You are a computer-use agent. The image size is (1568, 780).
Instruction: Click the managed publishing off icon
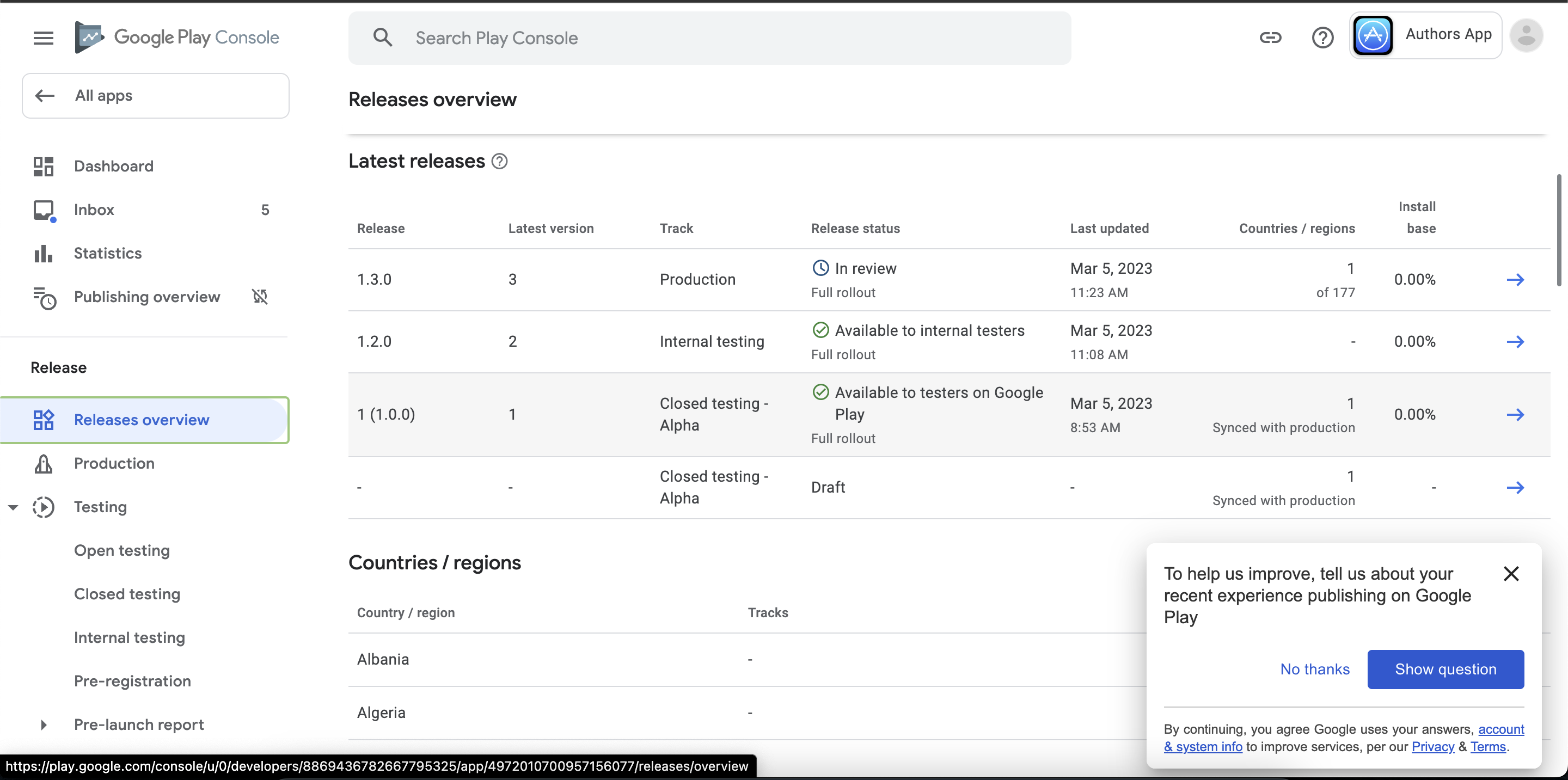click(260, 296)
